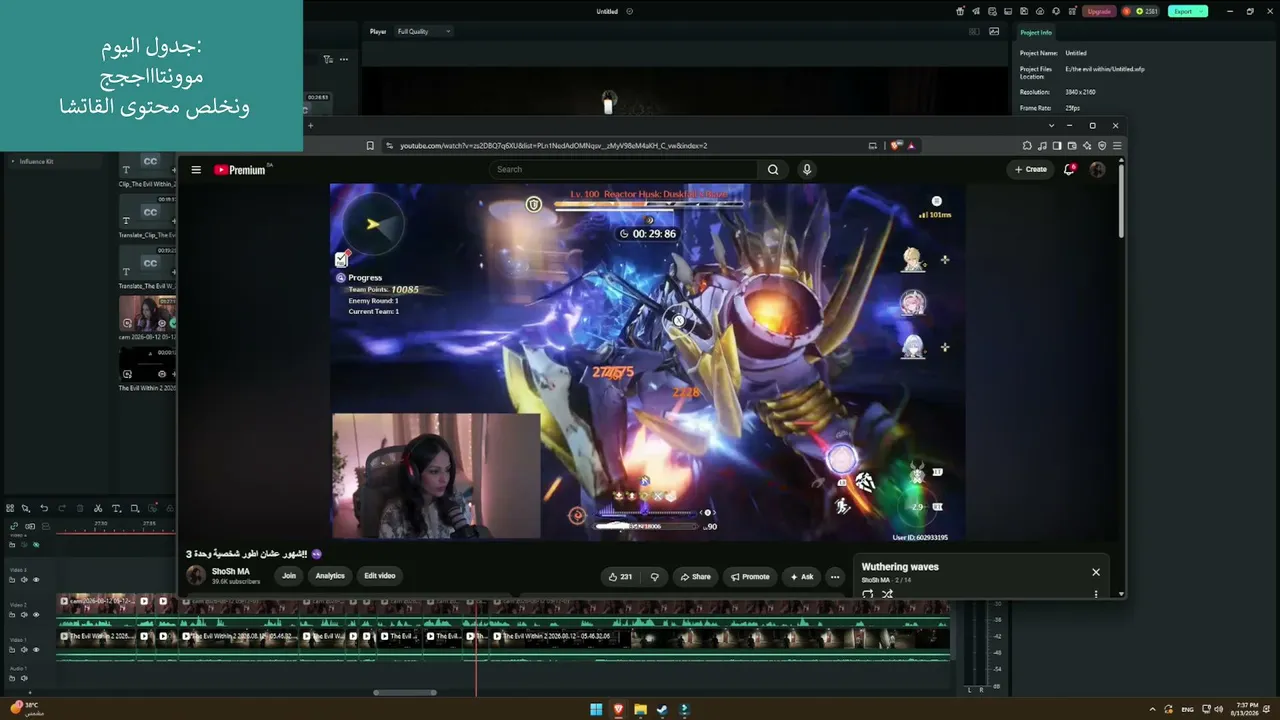Viewport: 1280px width, 720px height.
Task: Click the Upgrade button in the editor
Action: click(x=1099, y=11)
